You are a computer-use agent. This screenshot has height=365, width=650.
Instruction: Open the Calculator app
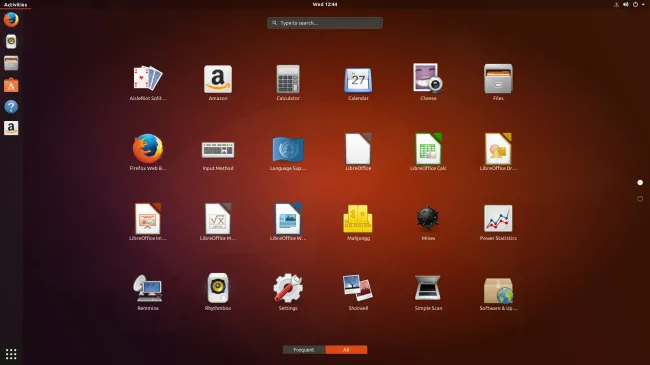[x=288, y=83]
